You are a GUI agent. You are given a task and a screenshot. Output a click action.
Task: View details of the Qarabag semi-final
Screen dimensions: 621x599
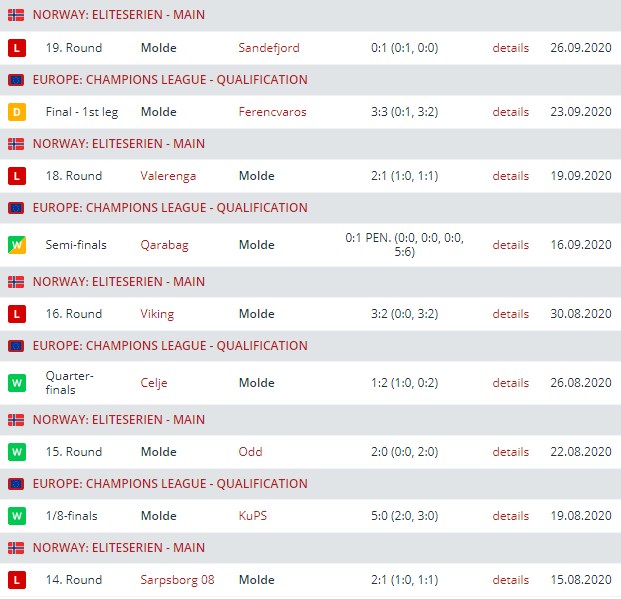click(510, 245)
